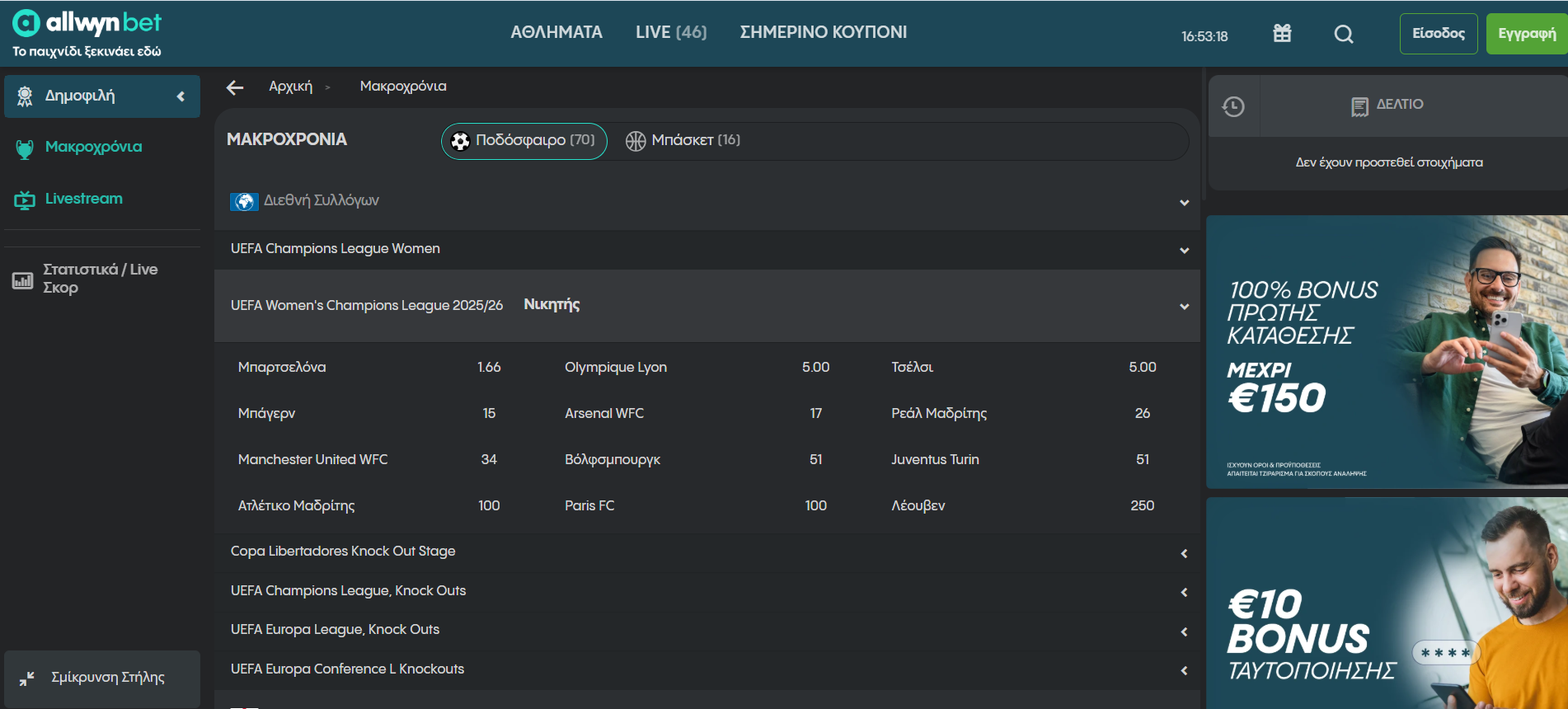Select the Μπάσκετ (16) tab

click(x=683, y=141)
